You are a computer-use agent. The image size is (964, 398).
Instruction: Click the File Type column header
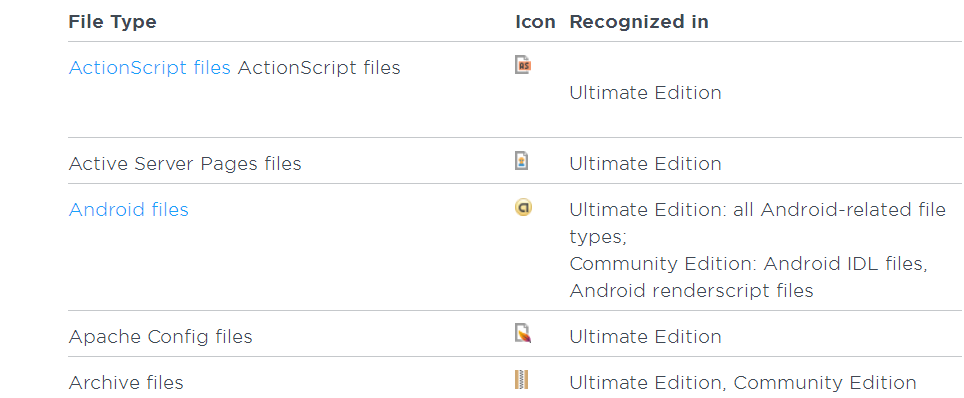[113, 22]
